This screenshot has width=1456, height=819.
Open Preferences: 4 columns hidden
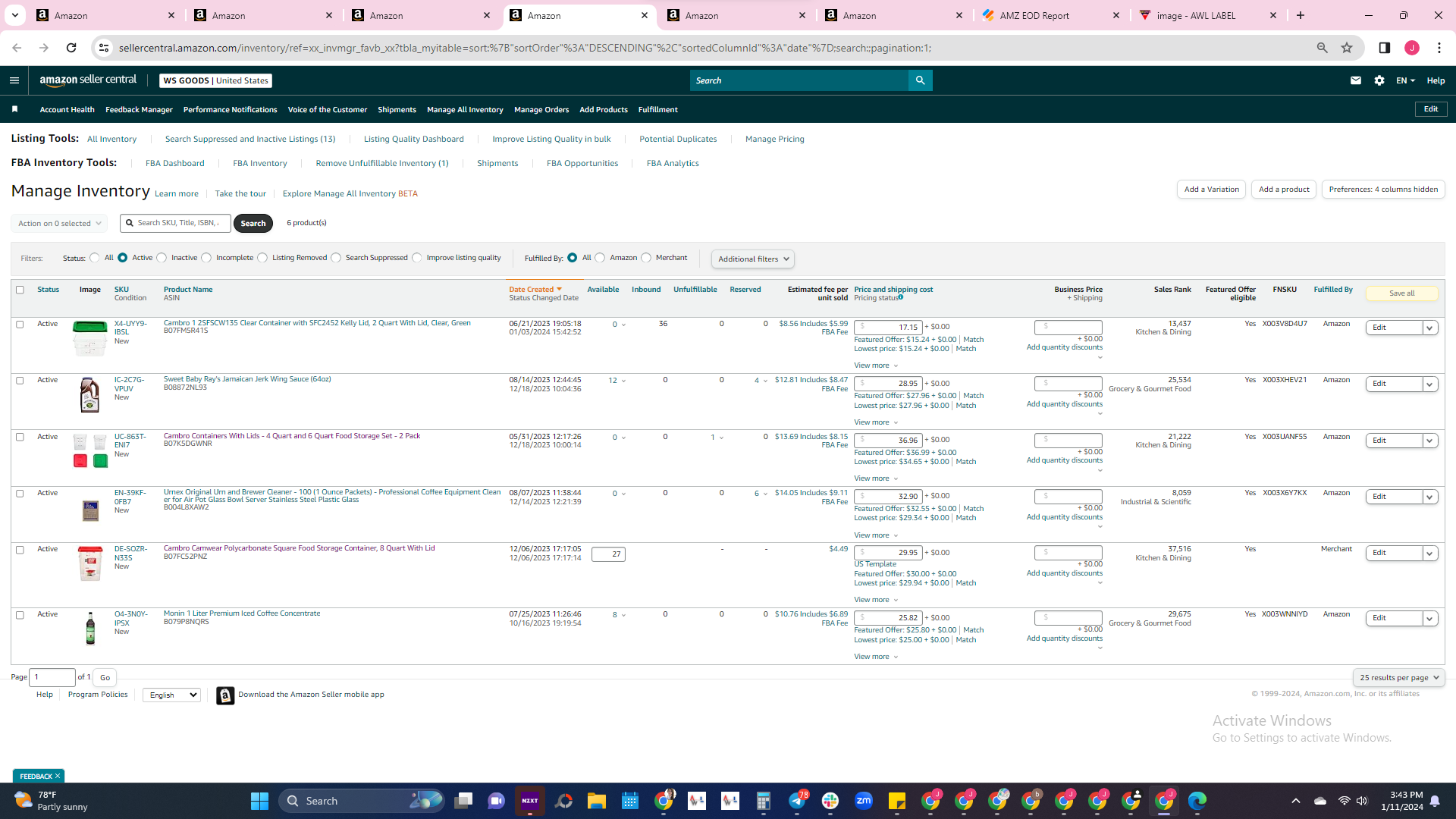1383,190
